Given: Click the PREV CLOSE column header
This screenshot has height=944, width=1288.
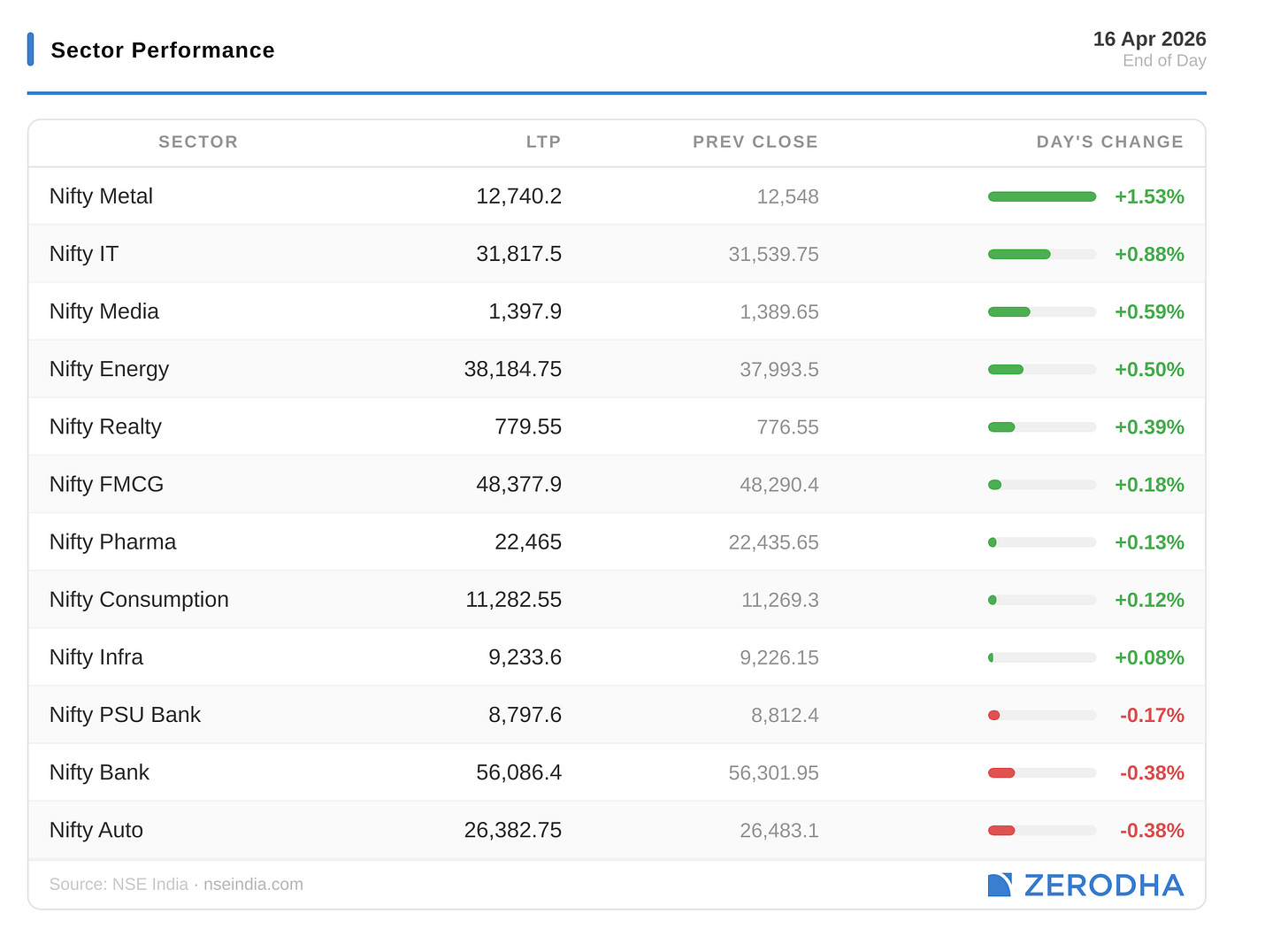Looking at the screenshot, I should (x=755, y=142).
